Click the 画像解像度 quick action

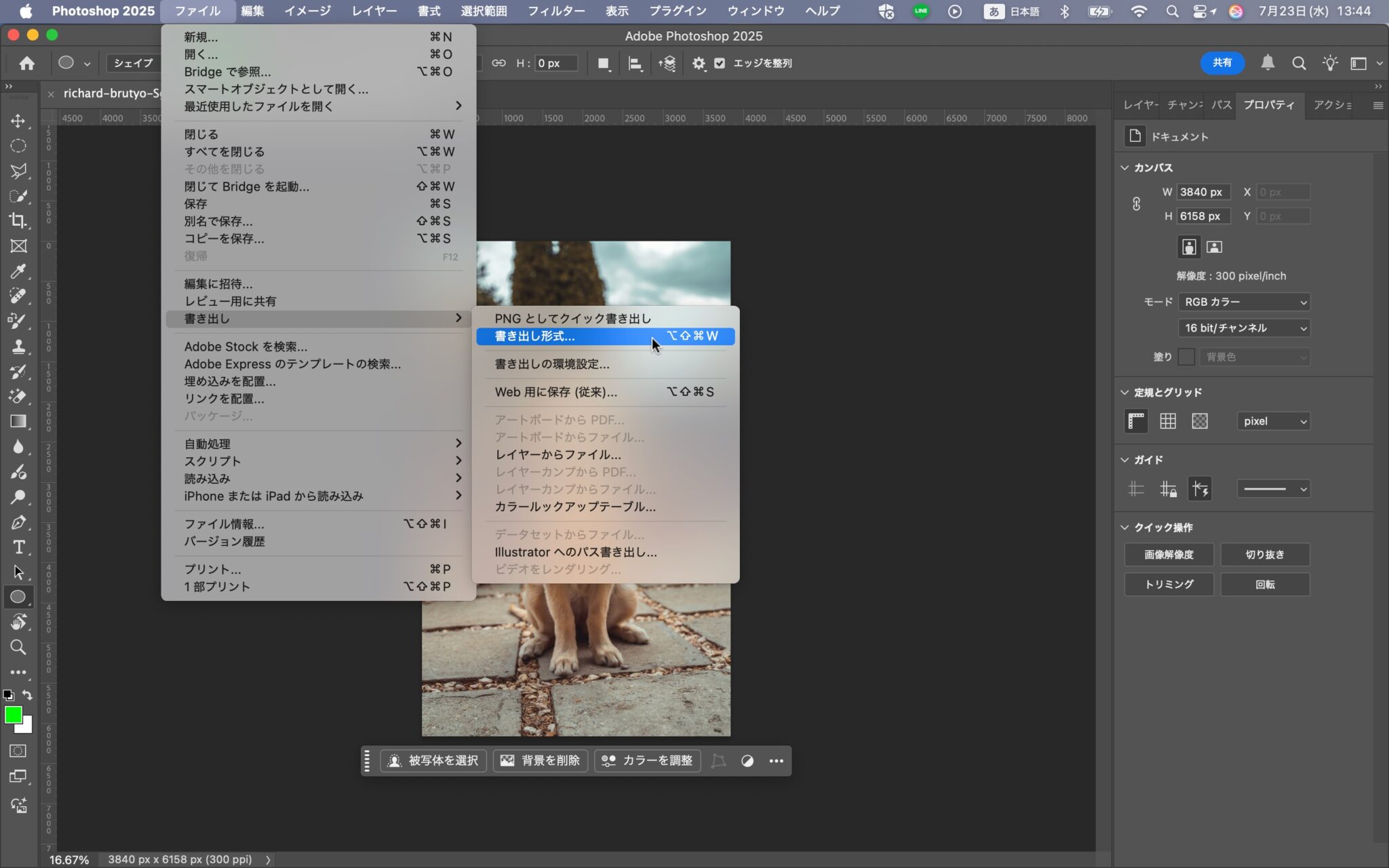coord(1168,554)
